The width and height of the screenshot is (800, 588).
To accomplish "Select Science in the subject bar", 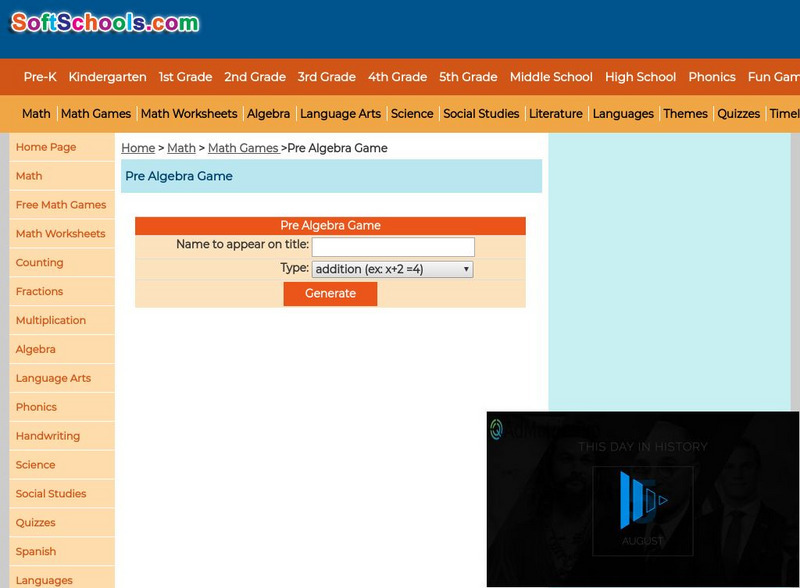I will (x=412, y=113).
